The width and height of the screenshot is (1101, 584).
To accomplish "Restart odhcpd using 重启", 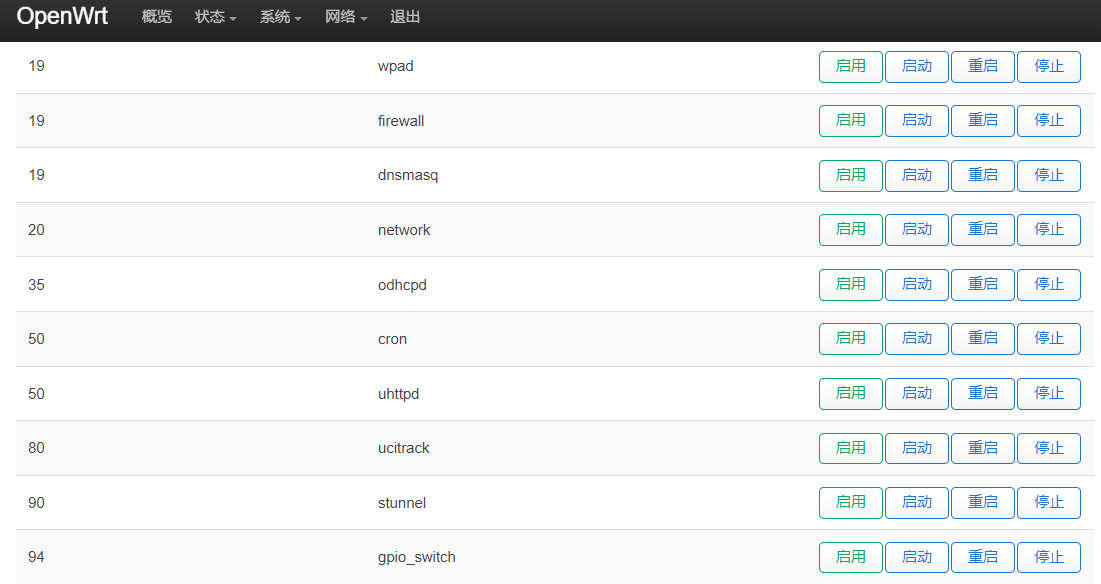I will 982,284.
